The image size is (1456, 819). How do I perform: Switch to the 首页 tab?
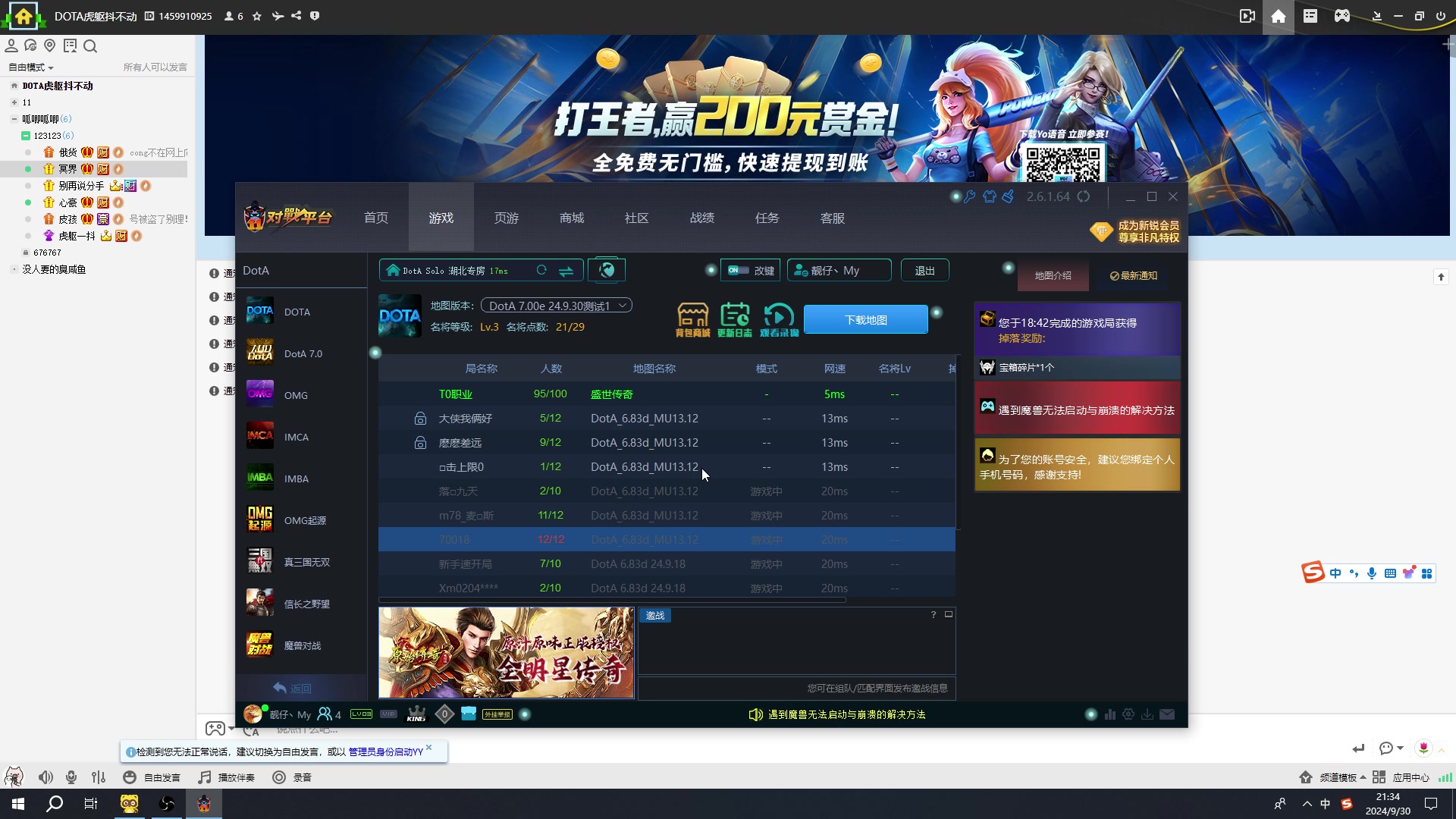point(376,218)
